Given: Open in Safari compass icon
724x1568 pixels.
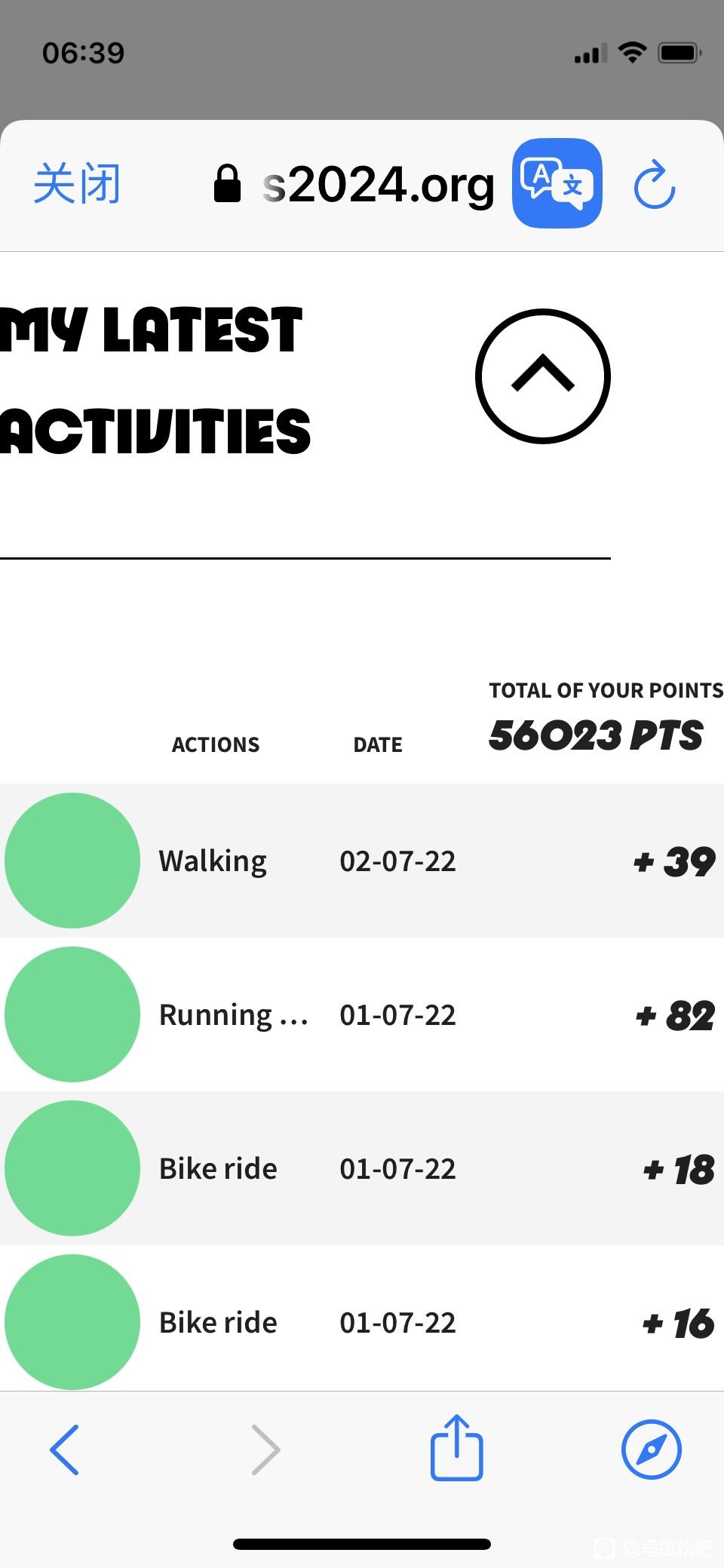Looking at the screenshot, I should [651, 1449].
